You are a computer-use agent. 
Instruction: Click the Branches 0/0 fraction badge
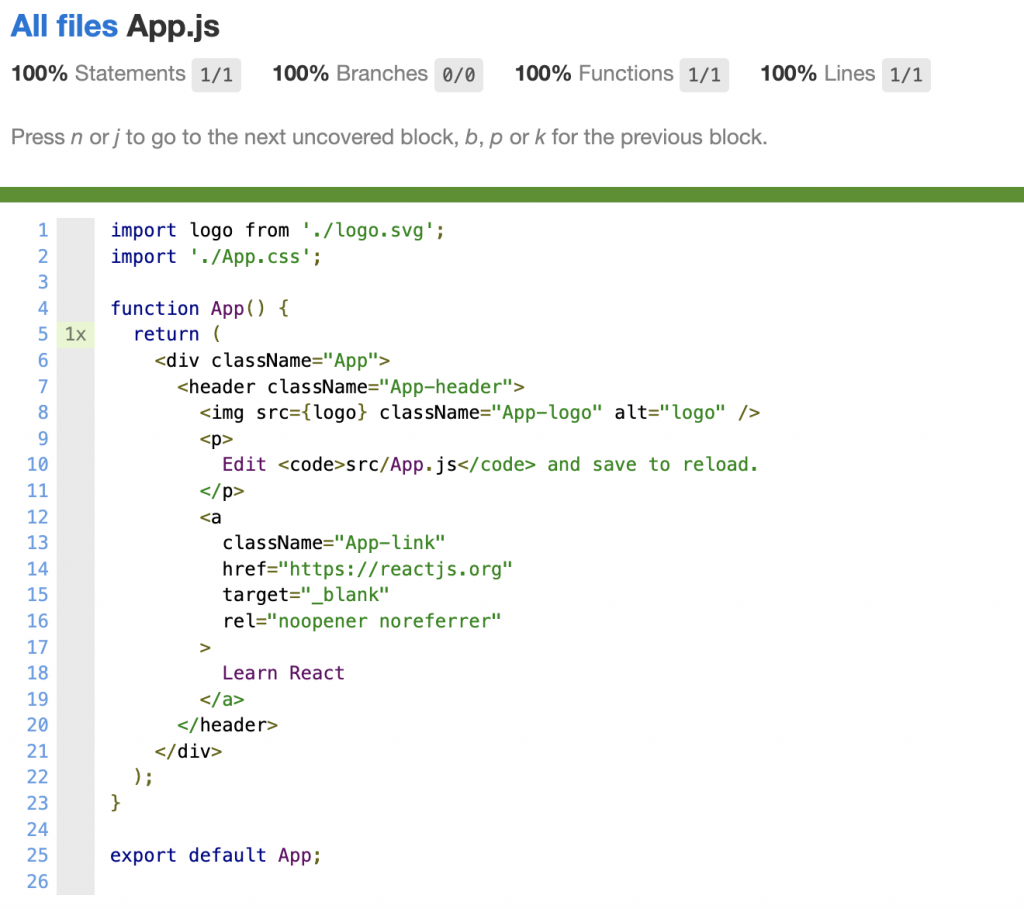458,74
